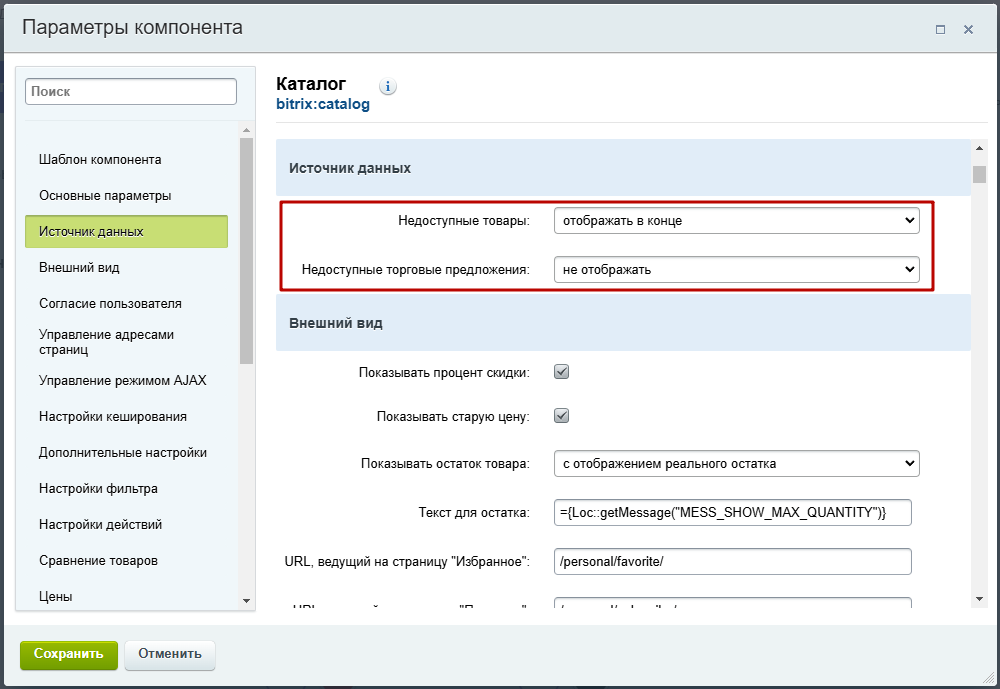
Task: Maximize the component parameters dialog
Action: [940, 29]
